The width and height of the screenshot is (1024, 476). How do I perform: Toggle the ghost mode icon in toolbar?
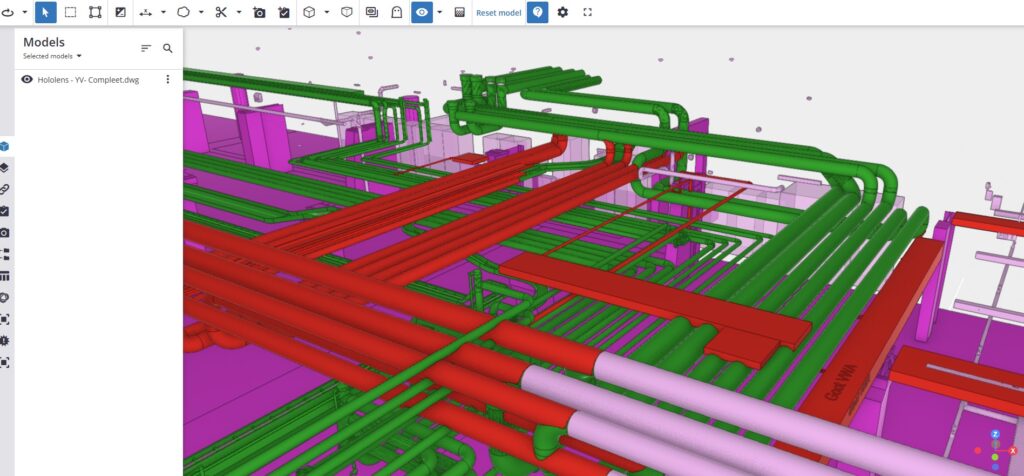(x=397, y=12)
